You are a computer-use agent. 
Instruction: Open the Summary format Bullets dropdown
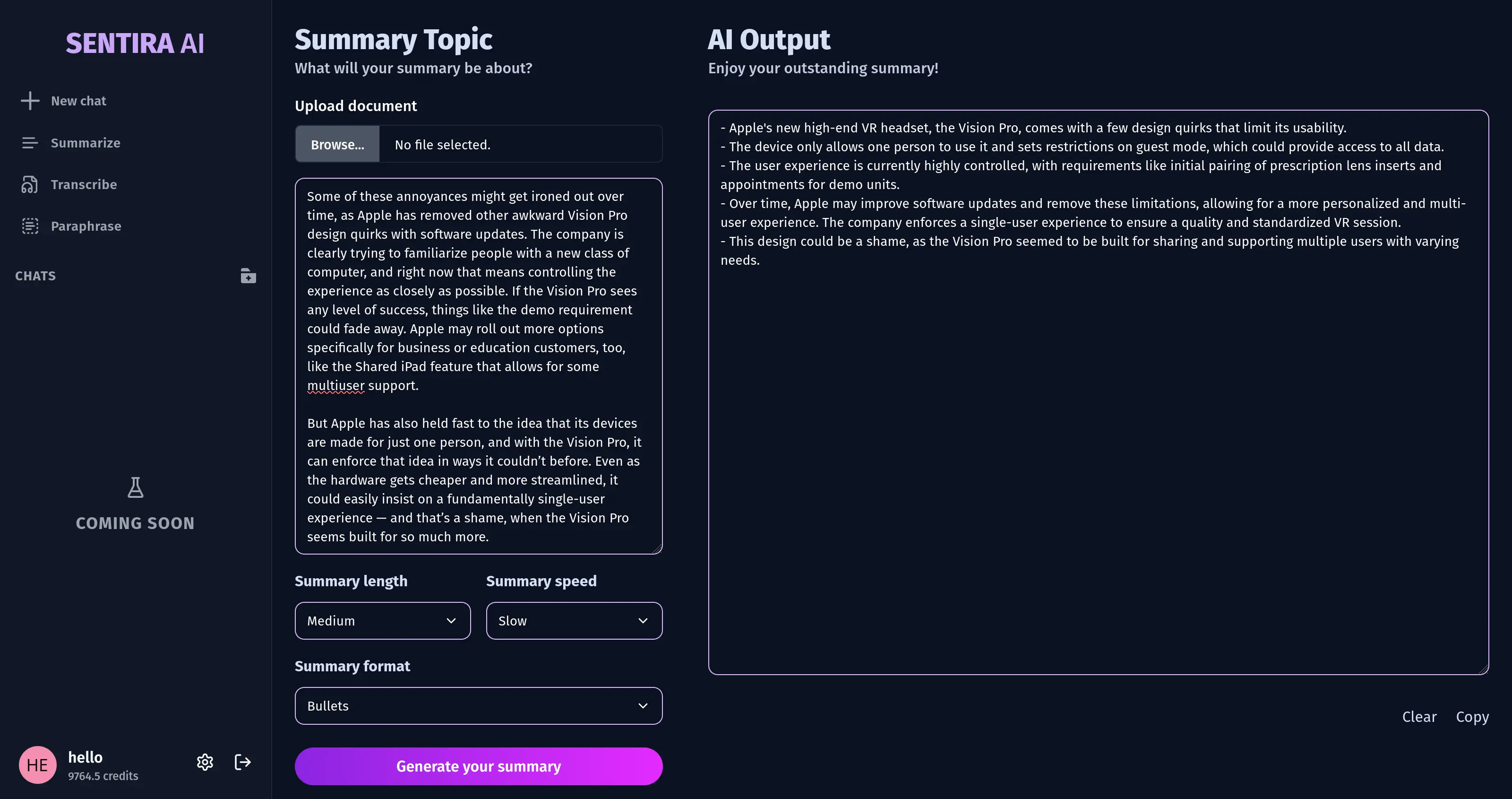coord(478,705)
